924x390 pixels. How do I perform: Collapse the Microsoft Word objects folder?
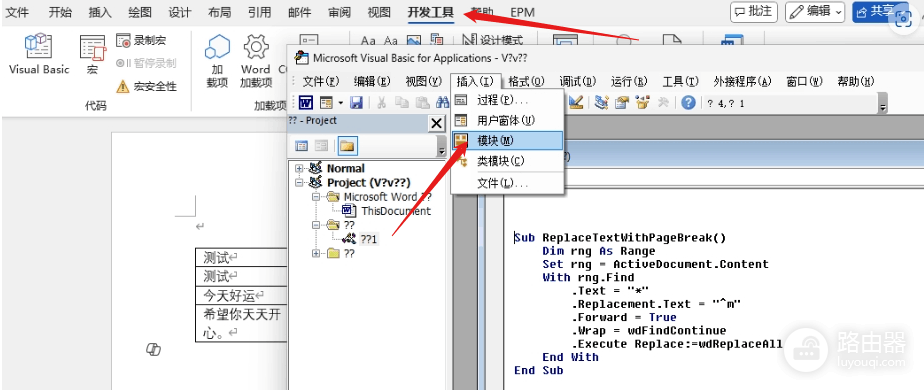coord(316,197)
